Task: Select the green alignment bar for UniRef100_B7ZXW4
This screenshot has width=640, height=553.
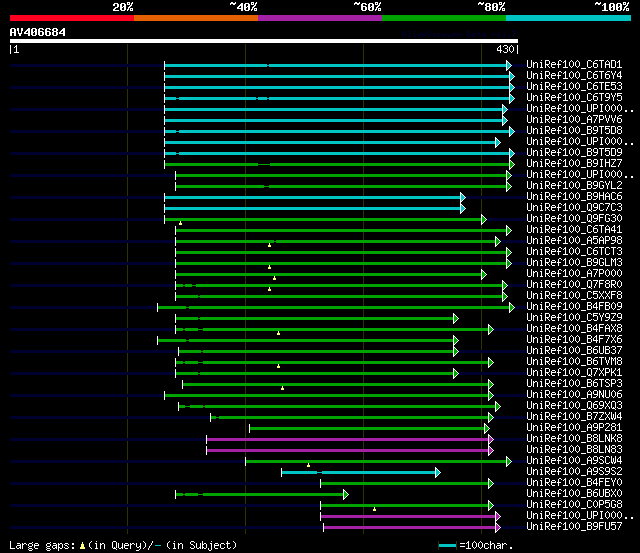Action: 352,418
